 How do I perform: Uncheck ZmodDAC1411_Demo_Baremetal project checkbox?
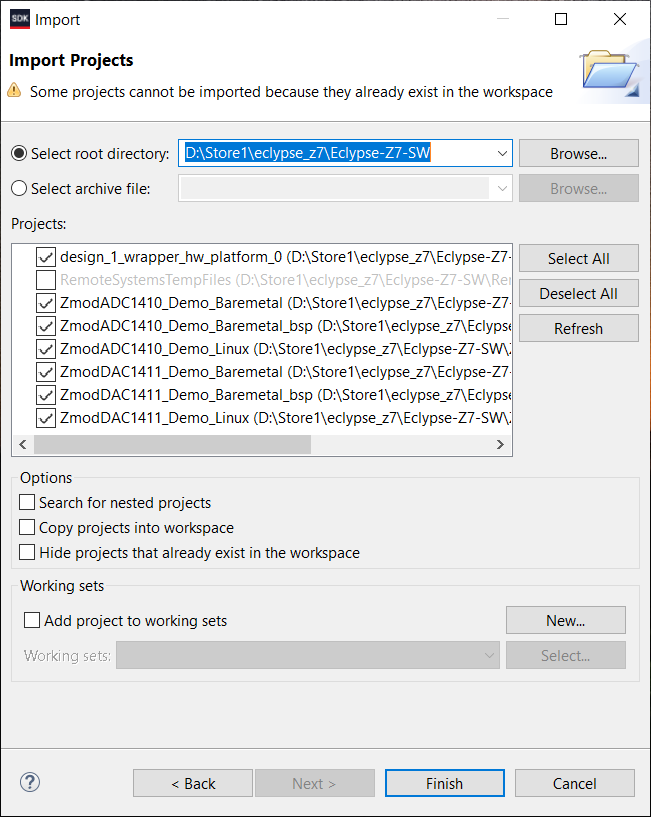(46, 372)
